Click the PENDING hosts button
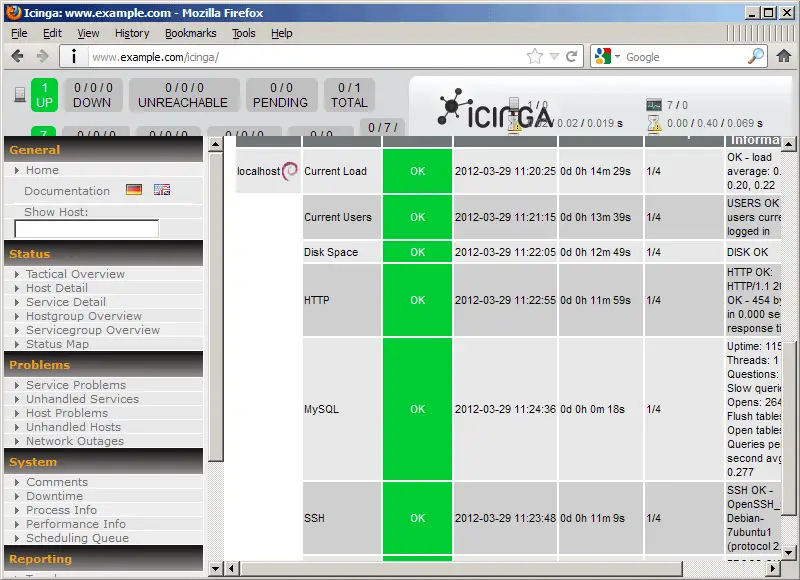 pos(281,95)
